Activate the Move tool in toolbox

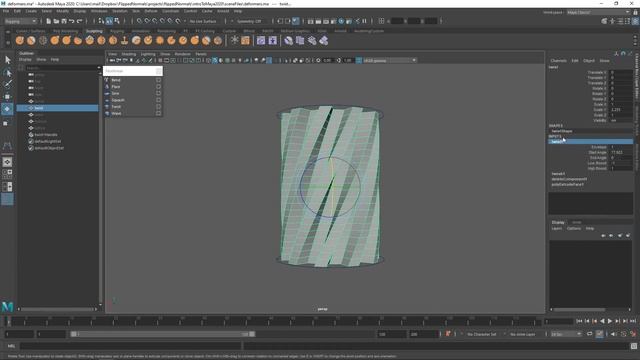7,96
